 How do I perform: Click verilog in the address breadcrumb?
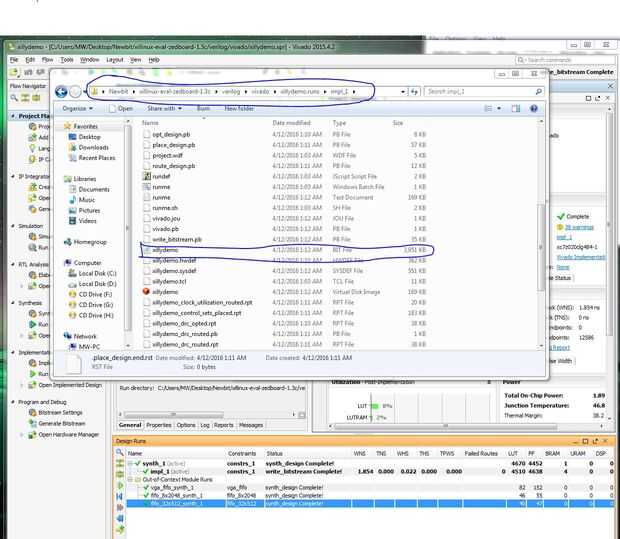click(231, 92)
